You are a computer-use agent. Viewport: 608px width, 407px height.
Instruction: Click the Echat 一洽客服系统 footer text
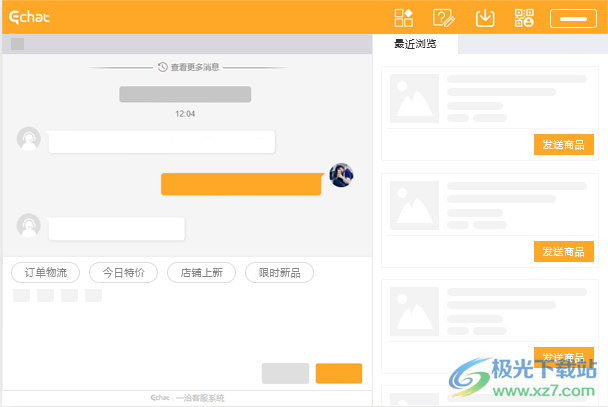click(x=187, y=398)
